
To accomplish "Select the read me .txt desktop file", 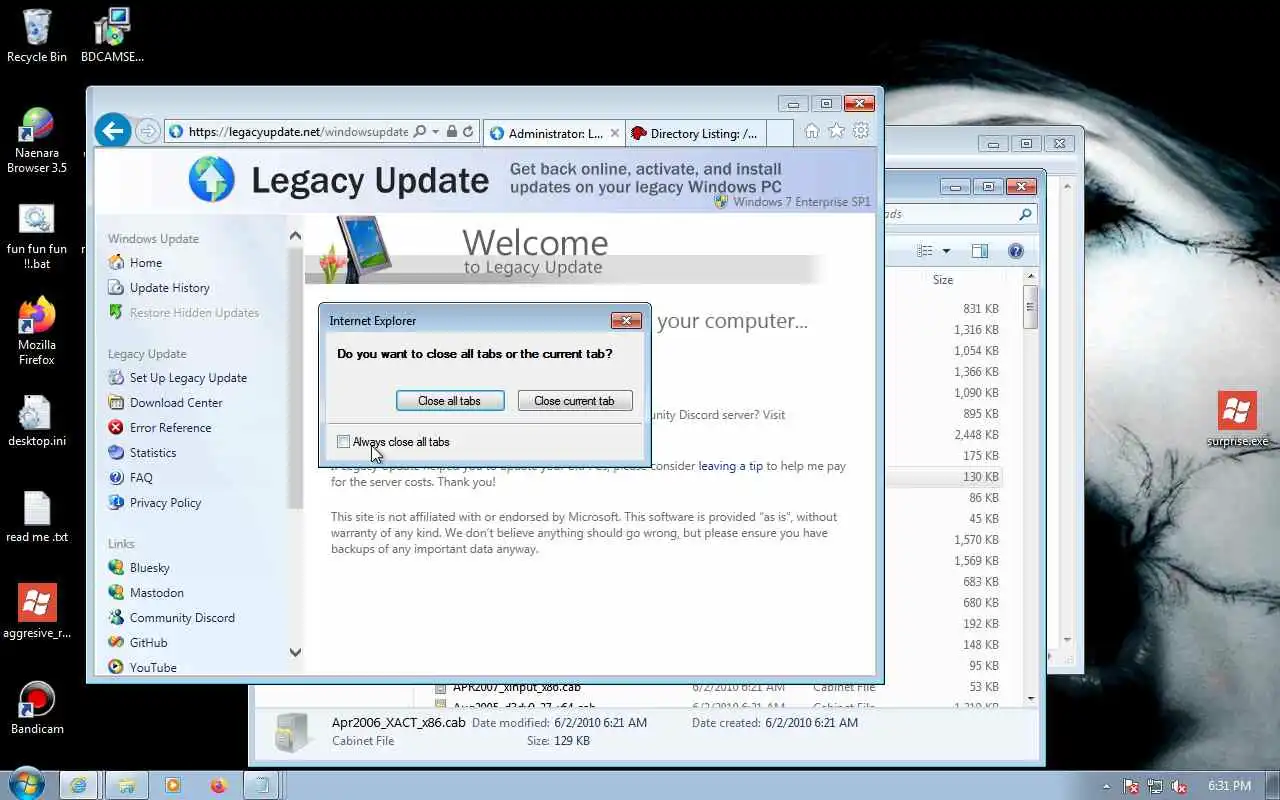I will pyautogui.click(x=37, y=517).
